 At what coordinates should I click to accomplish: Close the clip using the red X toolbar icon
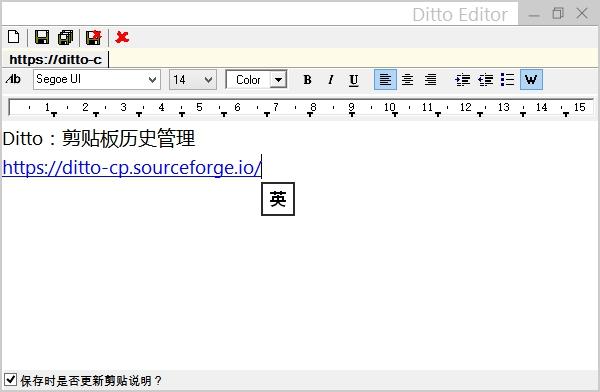pyautogui.click(x=122, y=37)
